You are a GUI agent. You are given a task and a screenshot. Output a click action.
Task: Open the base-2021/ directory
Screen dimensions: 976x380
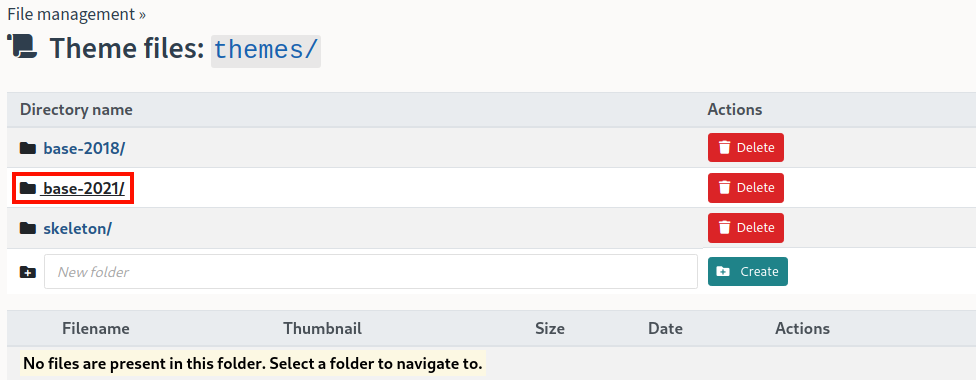pyautogui.click(x=84, y=188)
